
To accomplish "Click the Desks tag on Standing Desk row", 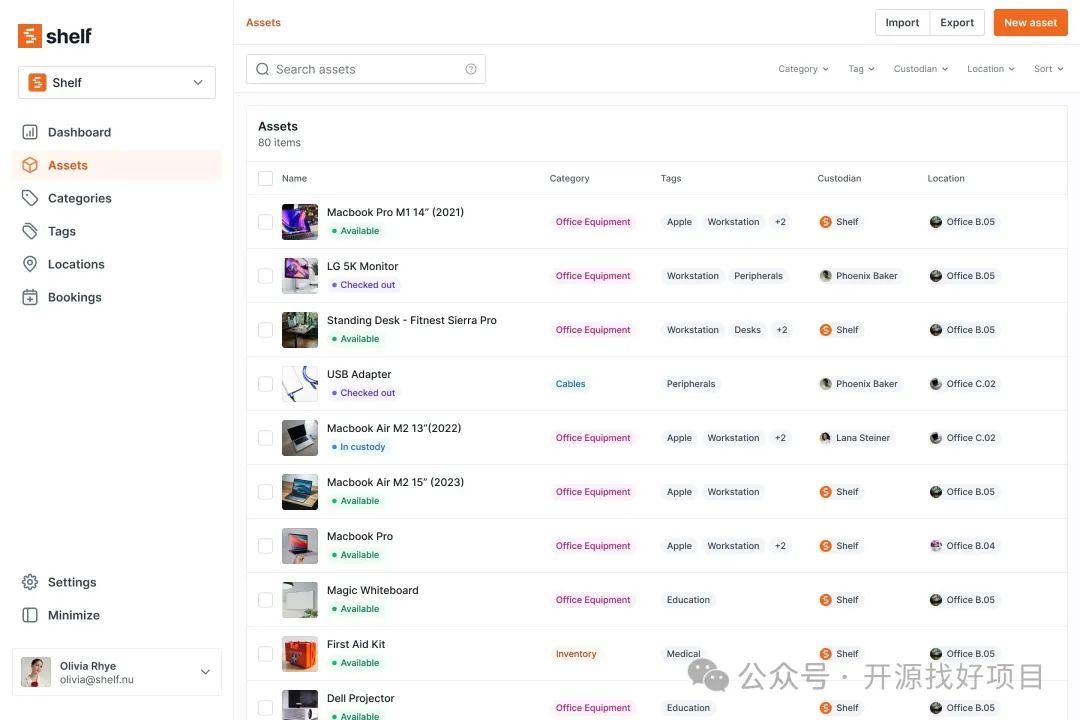I will [x=747, y=330].
